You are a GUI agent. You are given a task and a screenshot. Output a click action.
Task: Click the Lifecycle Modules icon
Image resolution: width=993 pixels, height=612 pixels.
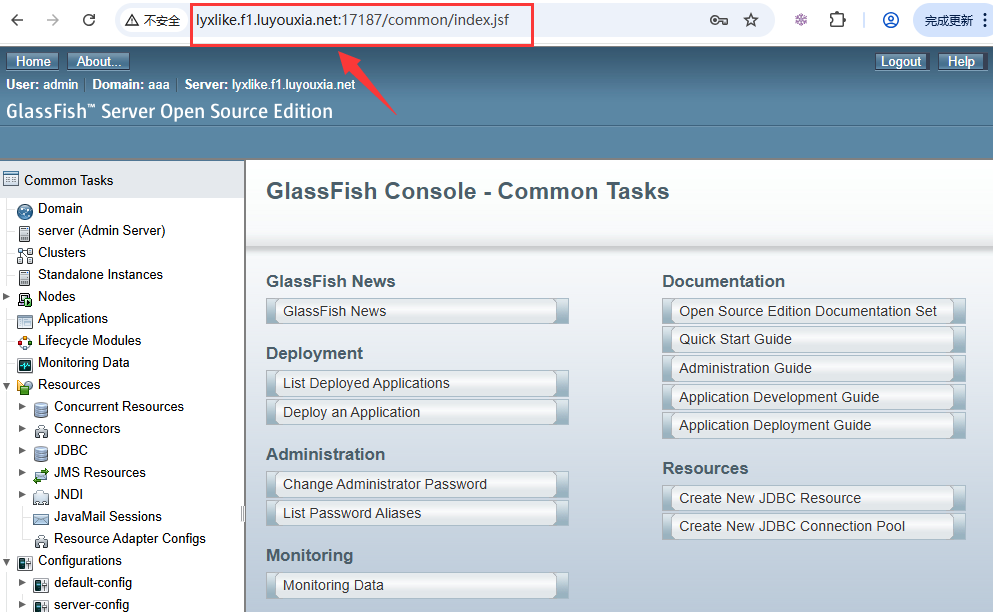point(25,343)
